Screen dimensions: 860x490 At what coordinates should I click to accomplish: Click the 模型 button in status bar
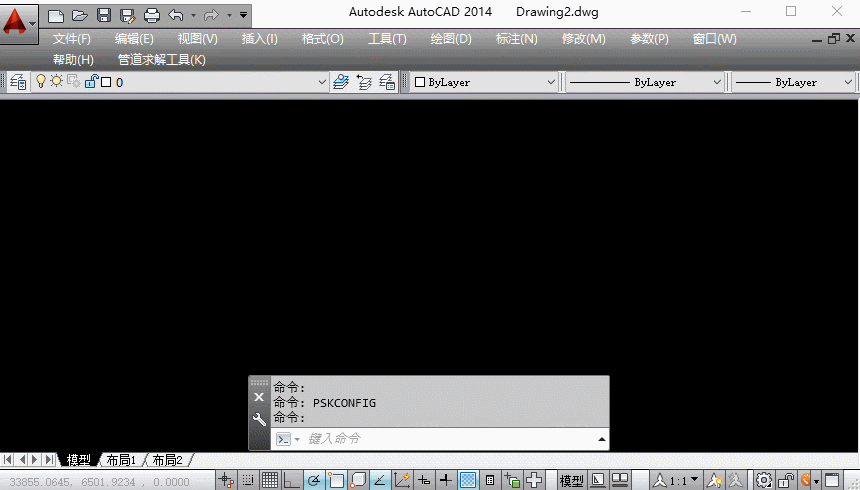pos(571,480)
